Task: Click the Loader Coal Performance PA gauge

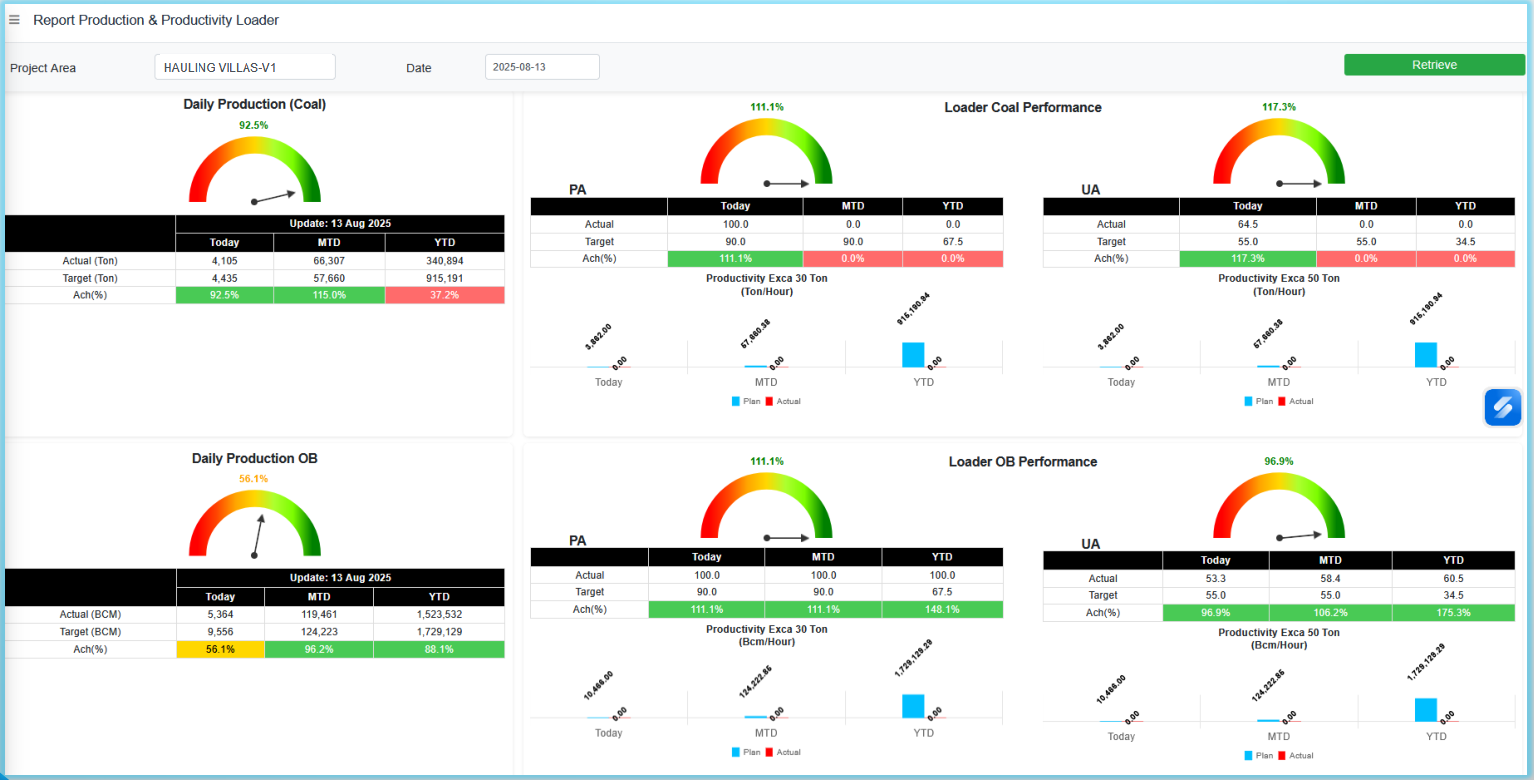Action: [766, 152]
